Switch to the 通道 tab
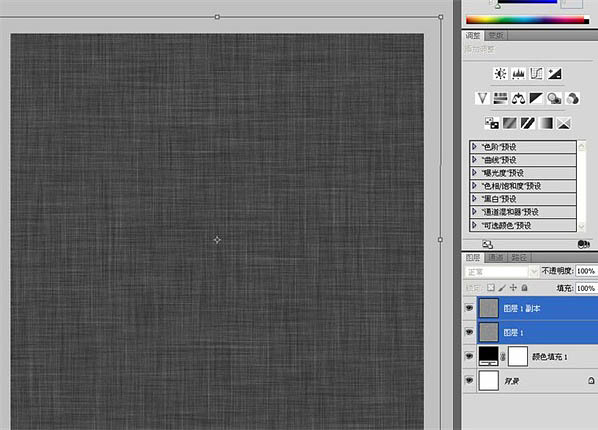The height and width of the screenshot is (430, 598). pos(496,258)
